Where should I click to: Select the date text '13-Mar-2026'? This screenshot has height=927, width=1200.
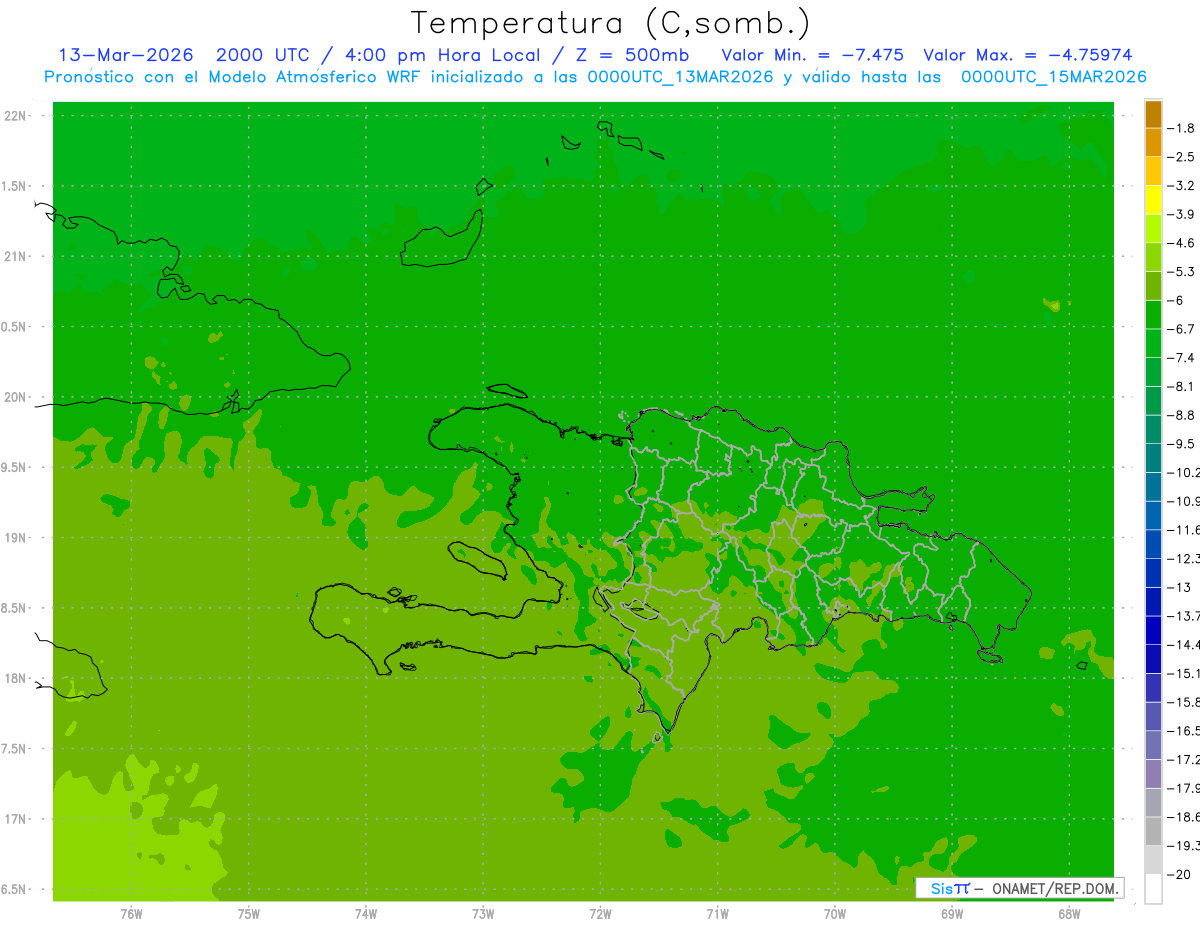tap(128, 55)
